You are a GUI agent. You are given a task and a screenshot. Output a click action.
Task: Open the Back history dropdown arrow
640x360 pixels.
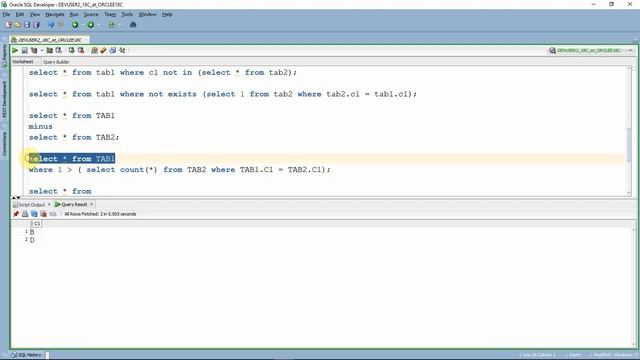pyautogui.click(x=82, y=25)
